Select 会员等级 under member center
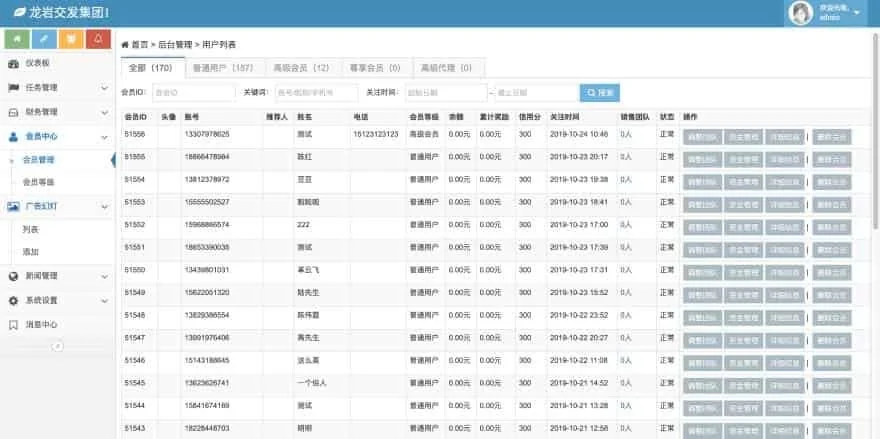880x439 pixels. tap(39, 182)
